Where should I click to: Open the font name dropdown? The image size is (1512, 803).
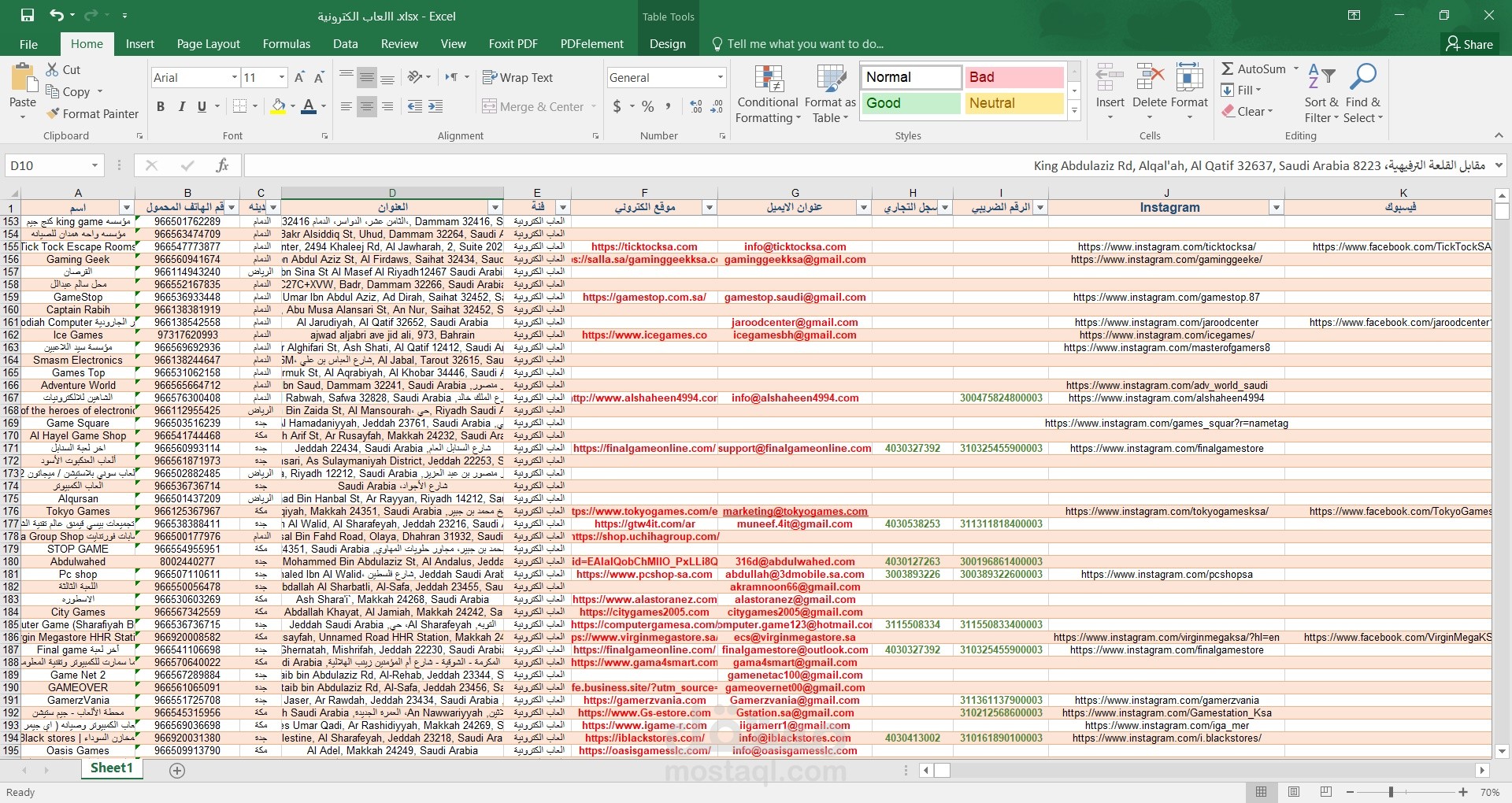click(x=235, y=77)
